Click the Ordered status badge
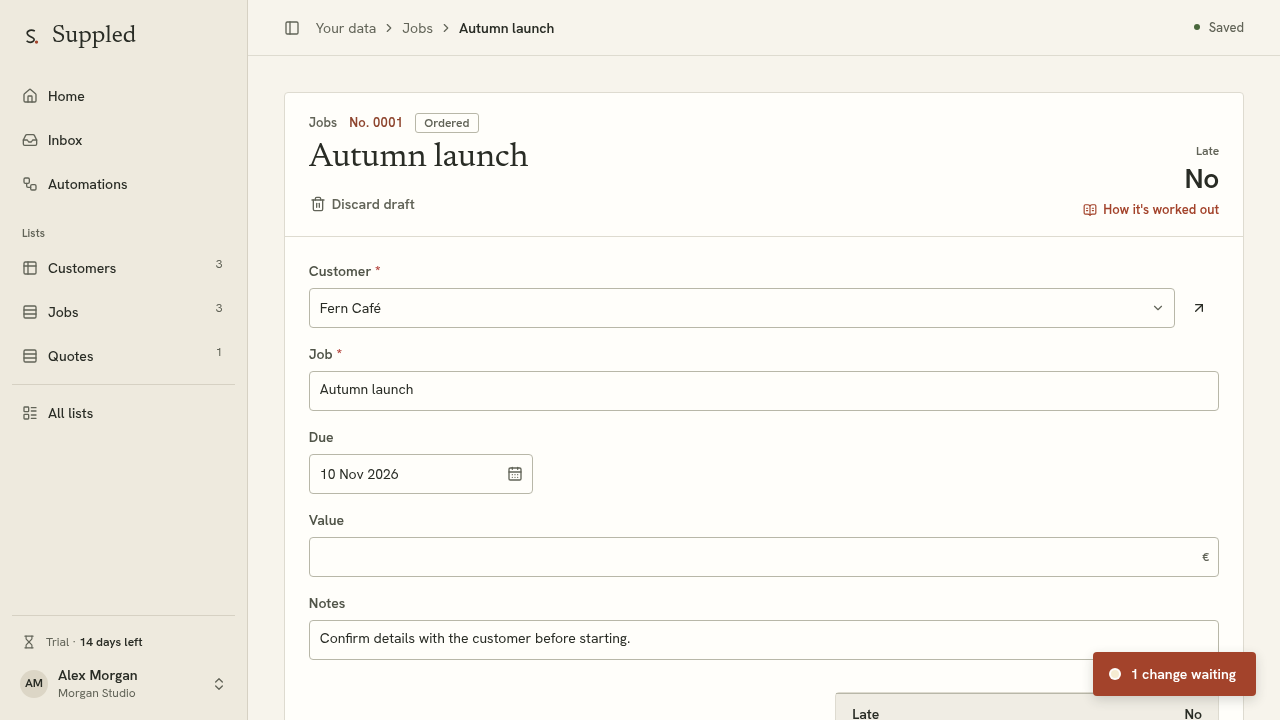 point(447,123)
